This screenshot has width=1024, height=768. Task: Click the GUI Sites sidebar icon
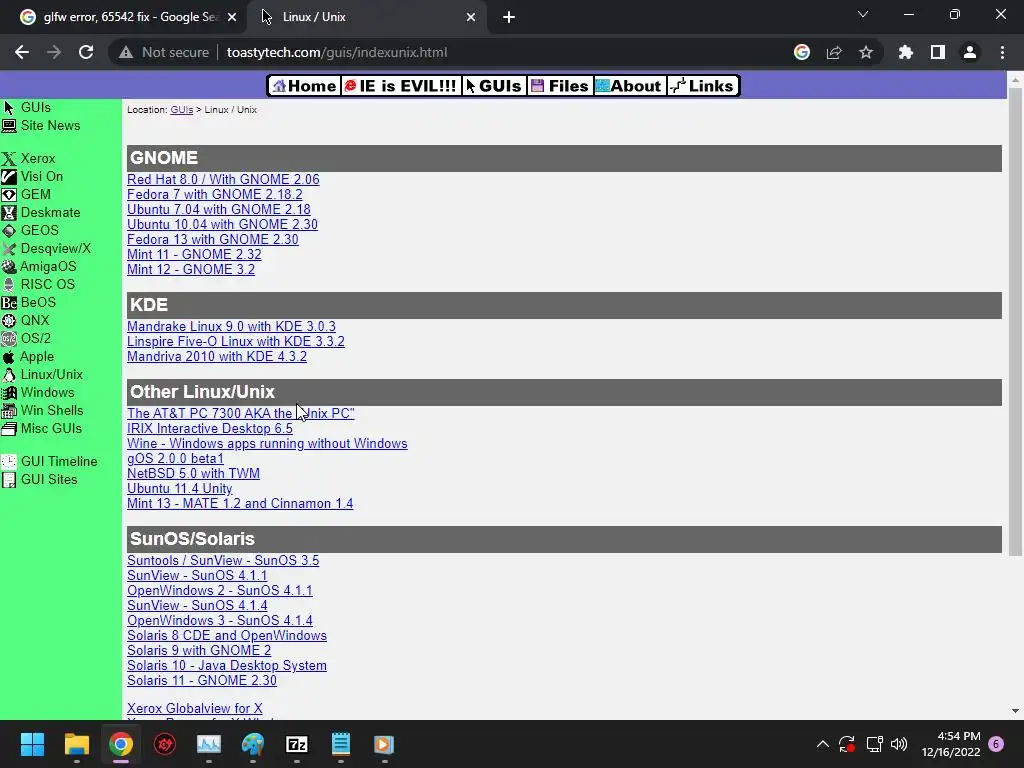[x=8, y=479]
